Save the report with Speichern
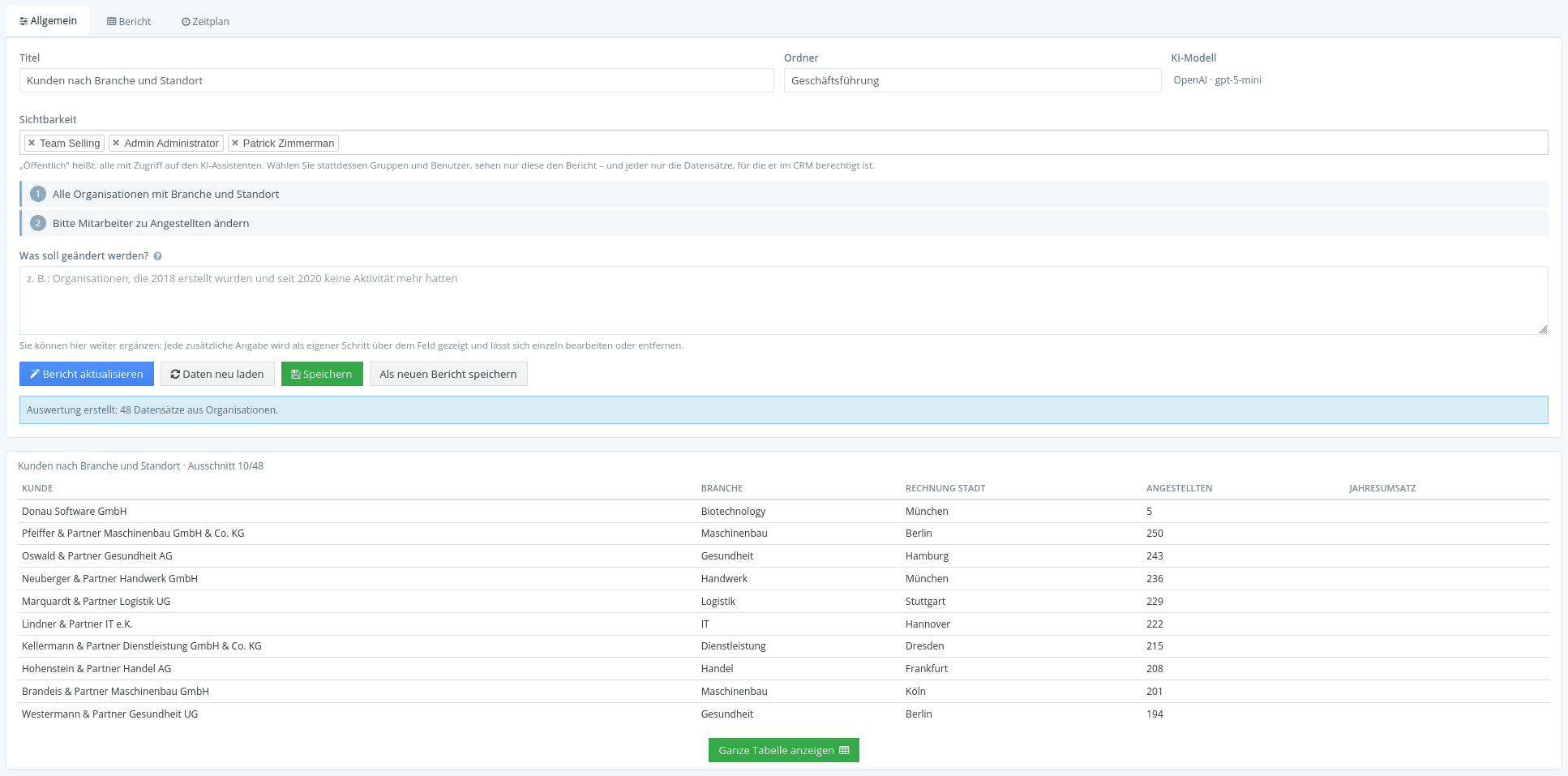The height and width of the screenshot is (776, 1568). click(322, 374)
